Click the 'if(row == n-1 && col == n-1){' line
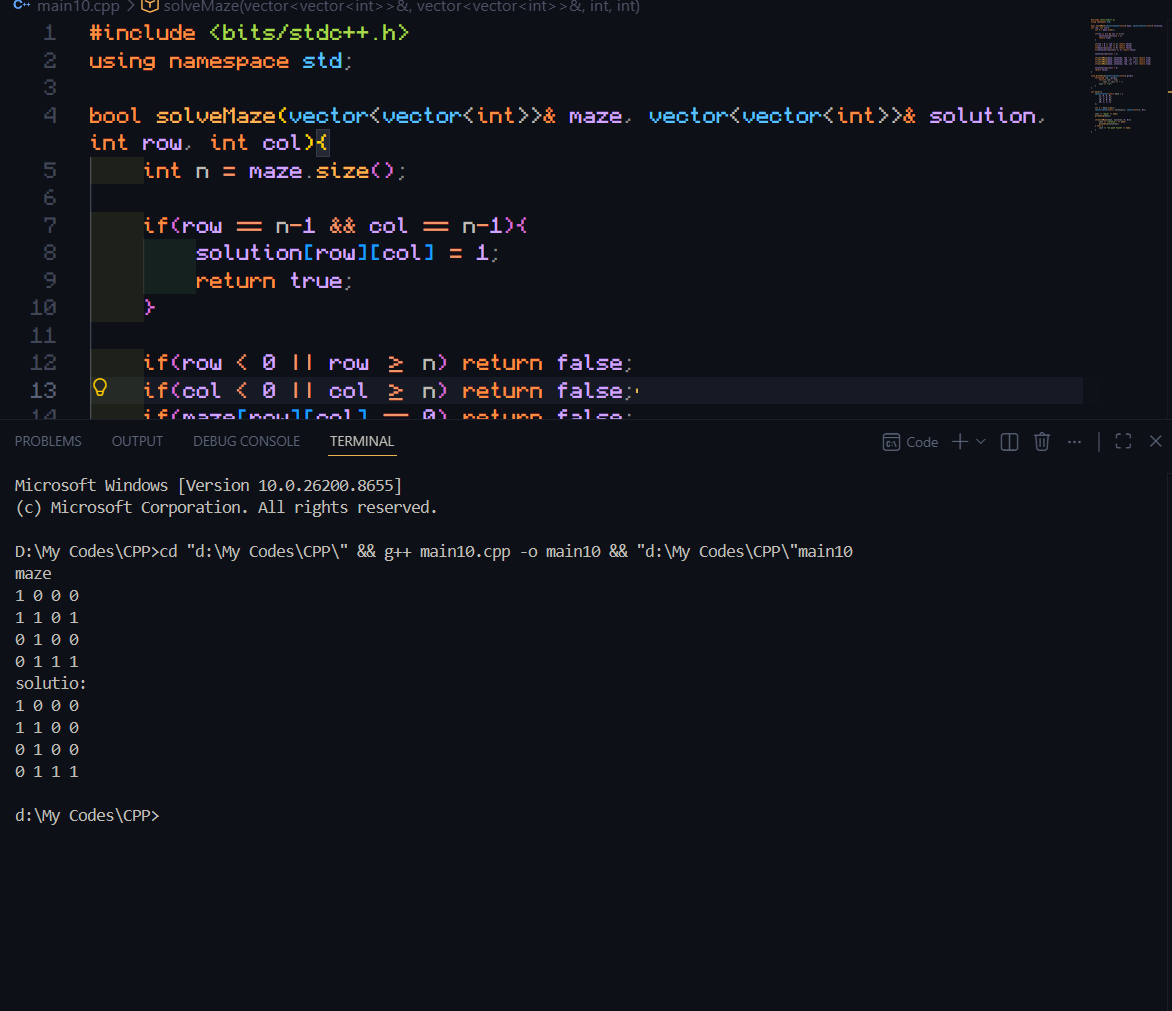This screenshot has height=1011, width=1172. pyautogui.click(x=335, y=225)
